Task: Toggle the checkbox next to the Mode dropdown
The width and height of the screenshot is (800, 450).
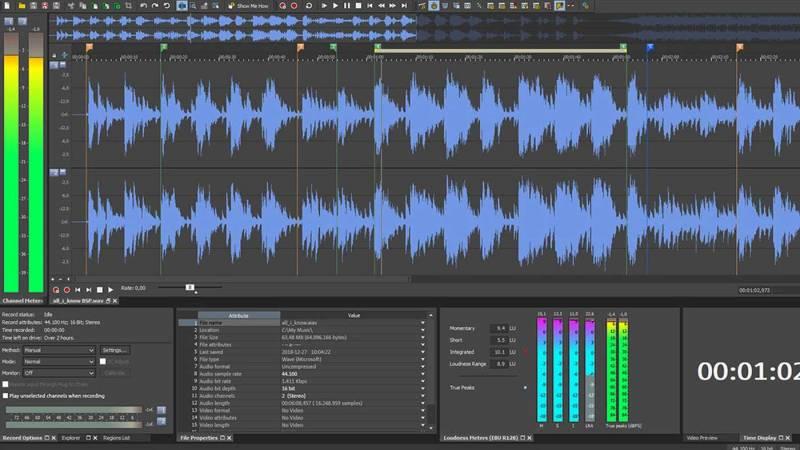Action: coord(103,361)
